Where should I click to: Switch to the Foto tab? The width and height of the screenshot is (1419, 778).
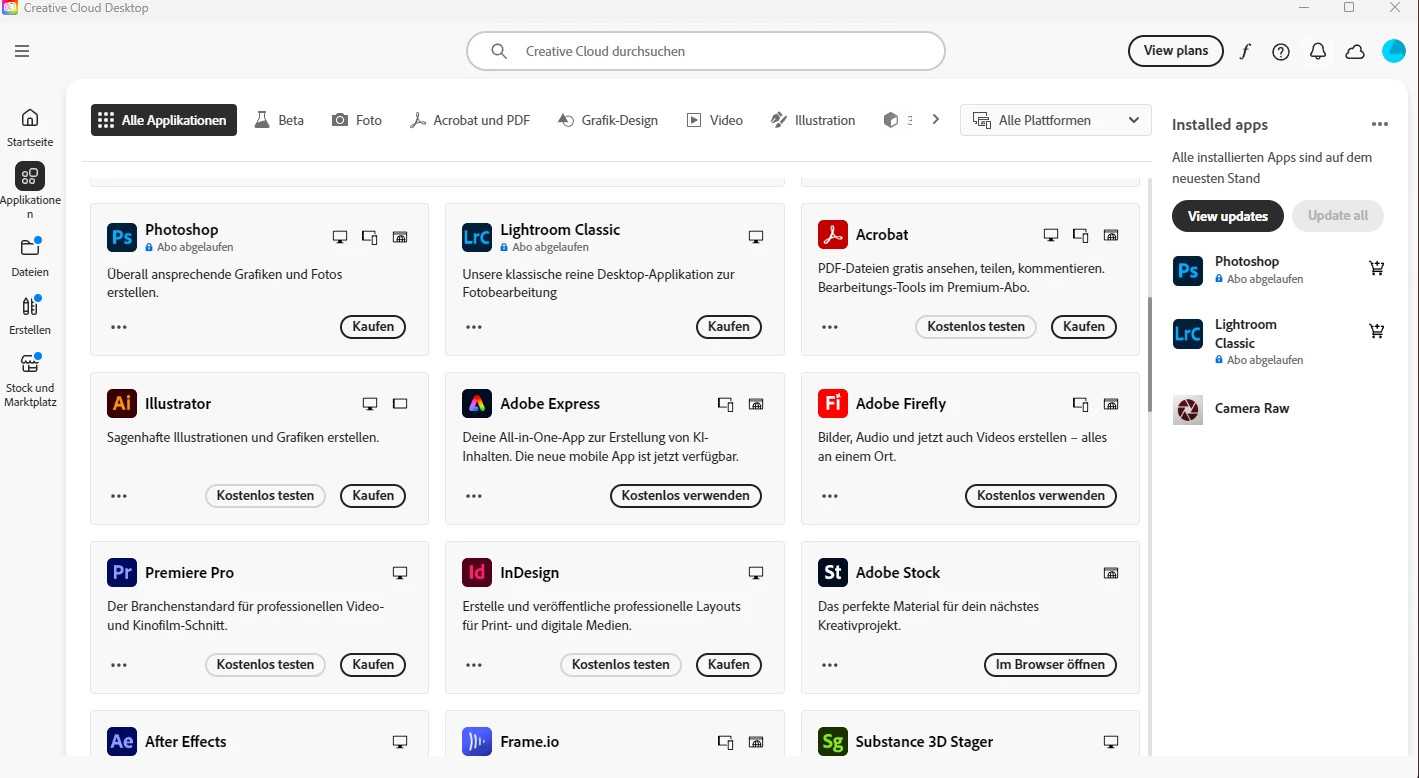[357, 120]
